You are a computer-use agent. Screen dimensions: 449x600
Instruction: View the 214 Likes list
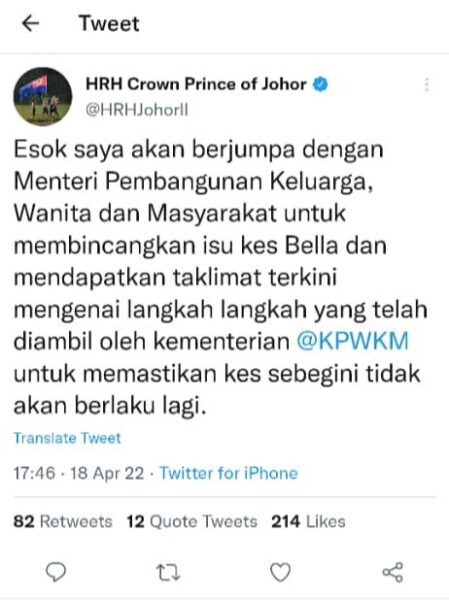click(x=309, y=522)
